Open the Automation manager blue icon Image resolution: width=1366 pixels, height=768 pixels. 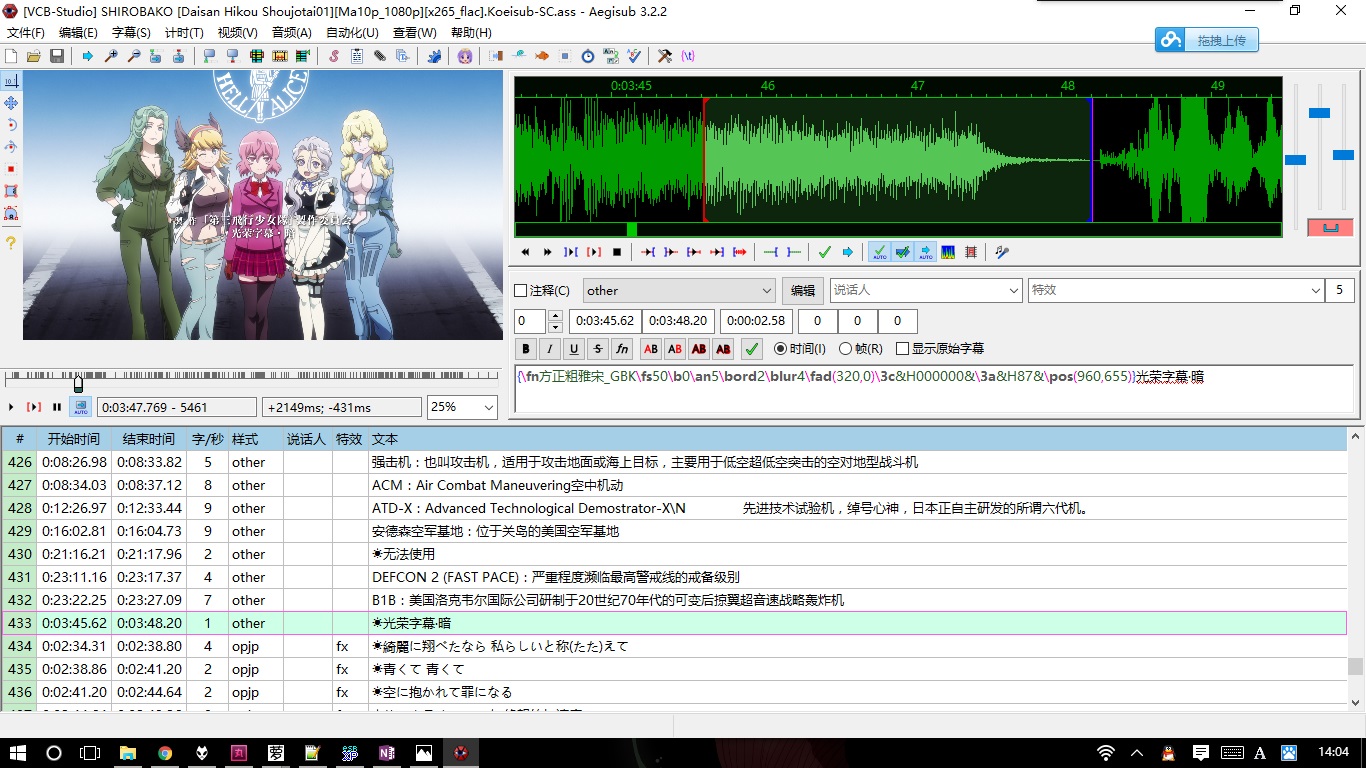click(x=434, y=56)
